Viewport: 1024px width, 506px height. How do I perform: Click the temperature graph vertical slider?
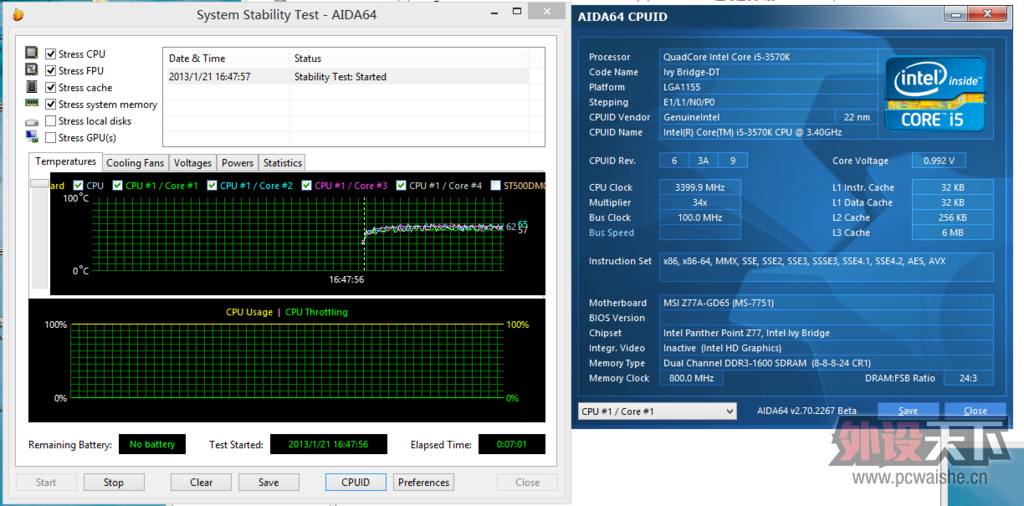tap(40, 184)
